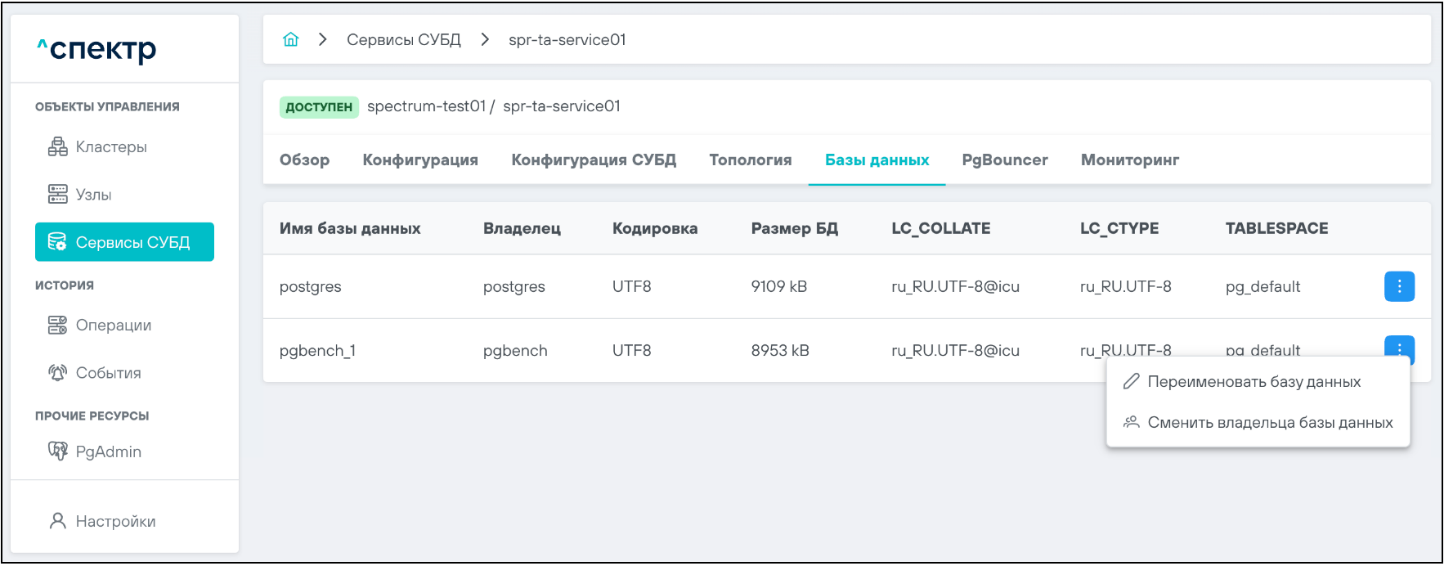Click the Операции sidebar icon
Image resolution: width=1444 pixels, height=566 pixels.
58,325
